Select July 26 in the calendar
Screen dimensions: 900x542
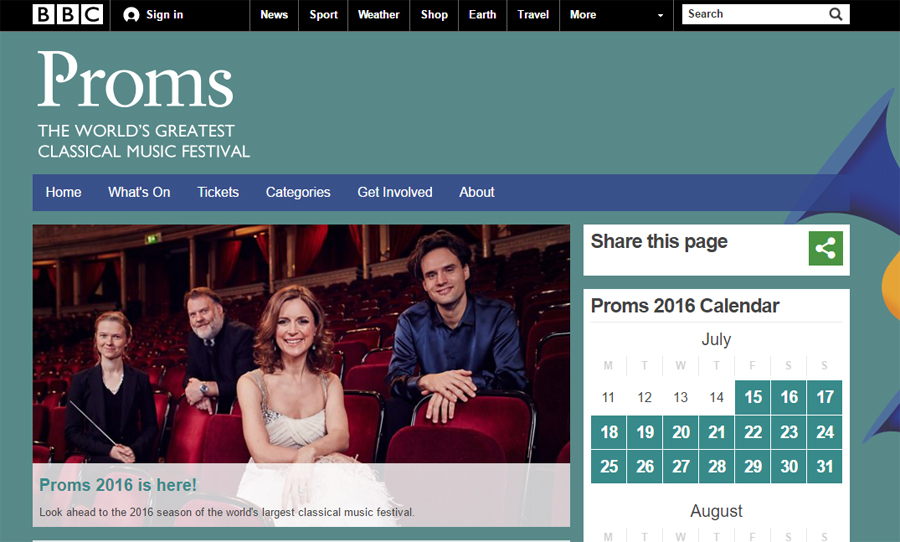[645, 466]
